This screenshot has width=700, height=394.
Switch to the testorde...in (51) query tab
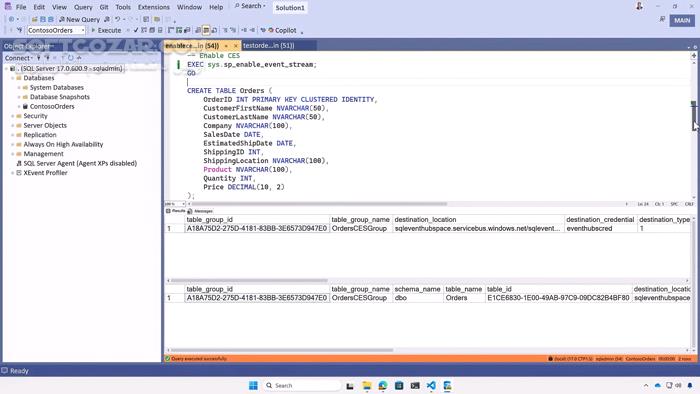(268, 46)
